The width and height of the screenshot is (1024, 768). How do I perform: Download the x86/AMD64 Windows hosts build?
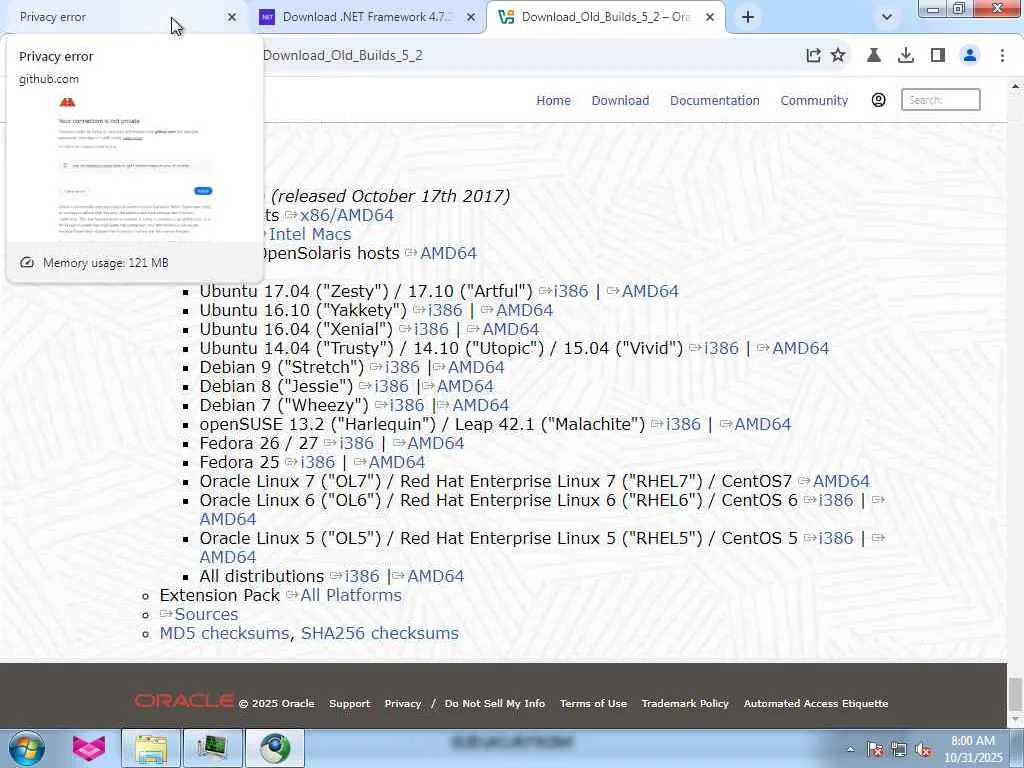coord(346,216)
